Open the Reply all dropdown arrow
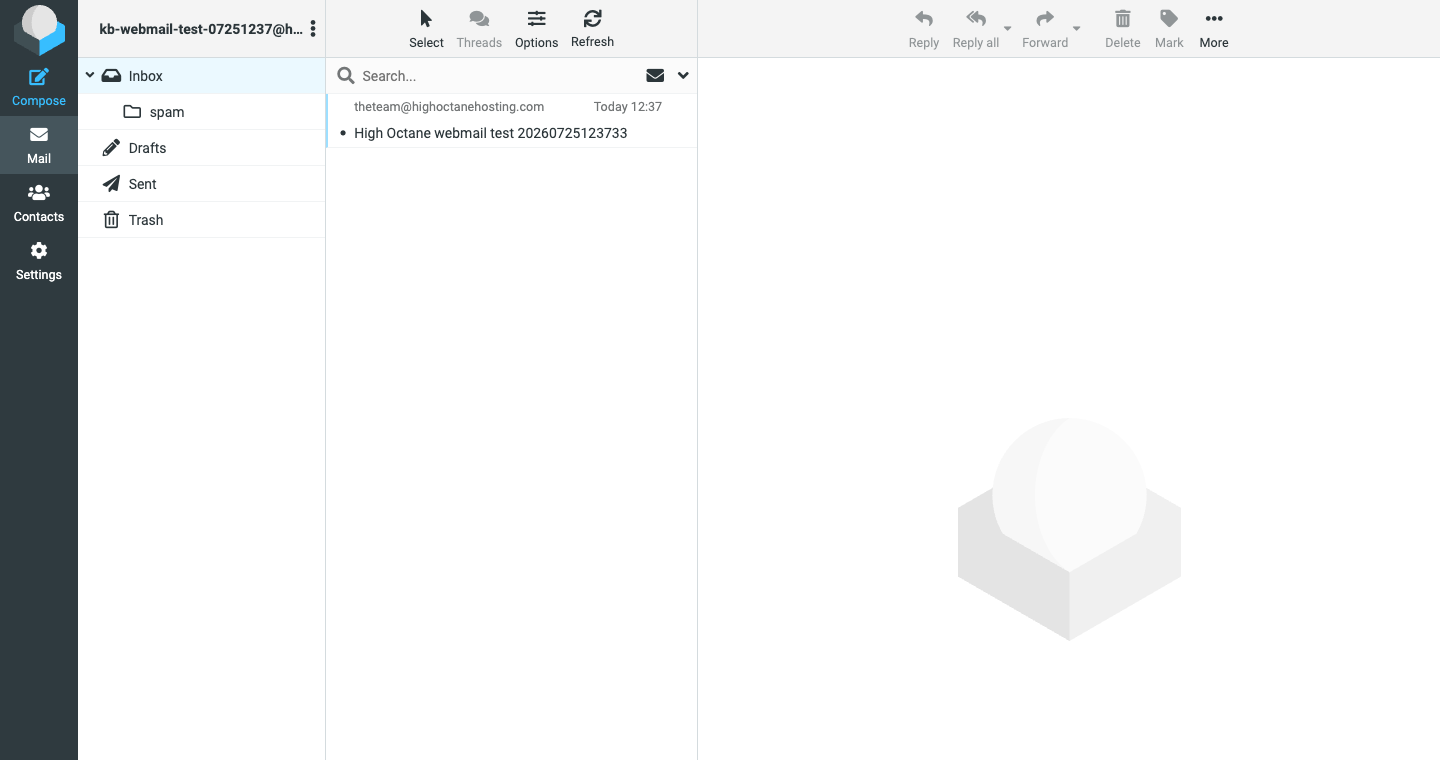The image size is (1440, 760). (1008, 29)
